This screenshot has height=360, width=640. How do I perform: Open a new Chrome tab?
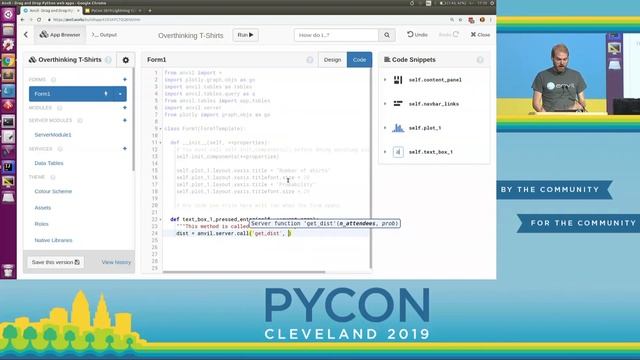(150, 10)
